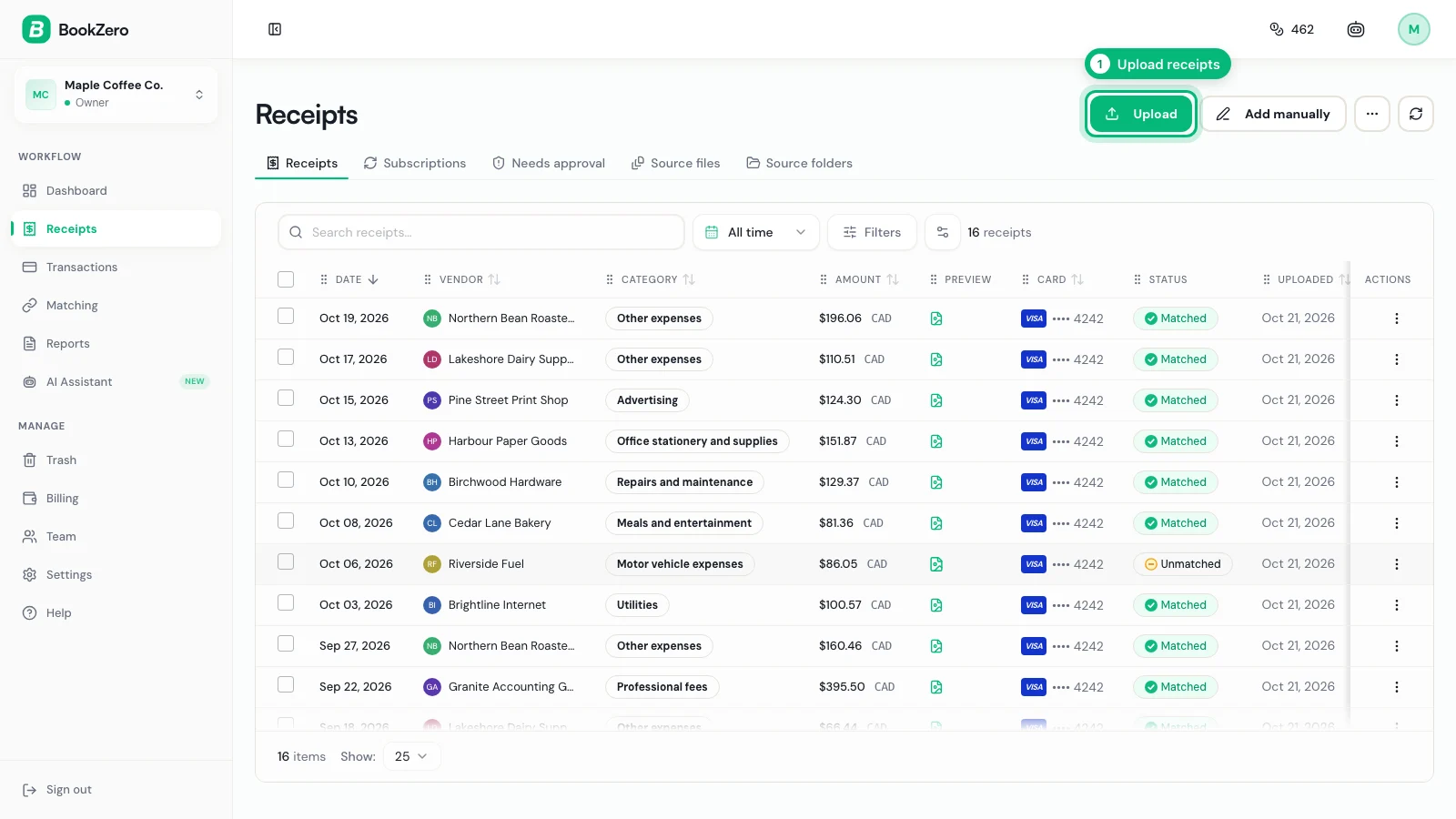This screenshot has width=1456, height=819.
Task: Check the Pine Street Print Shop row
Action: pyautogui.click(x=286, y=398)
